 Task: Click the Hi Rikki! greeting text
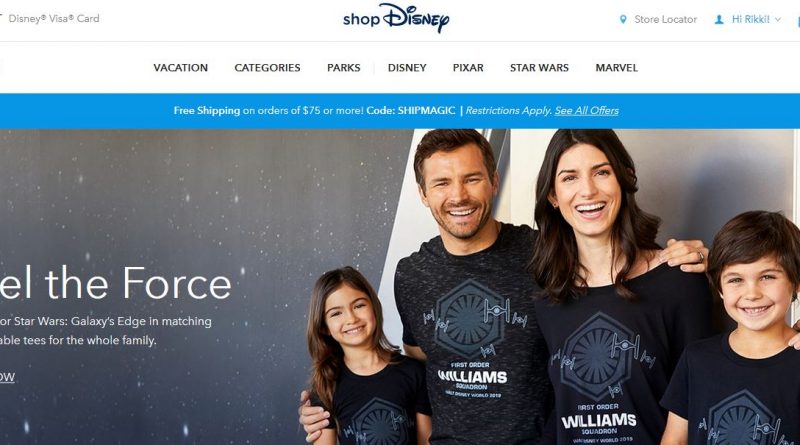(x=751, y=19)
